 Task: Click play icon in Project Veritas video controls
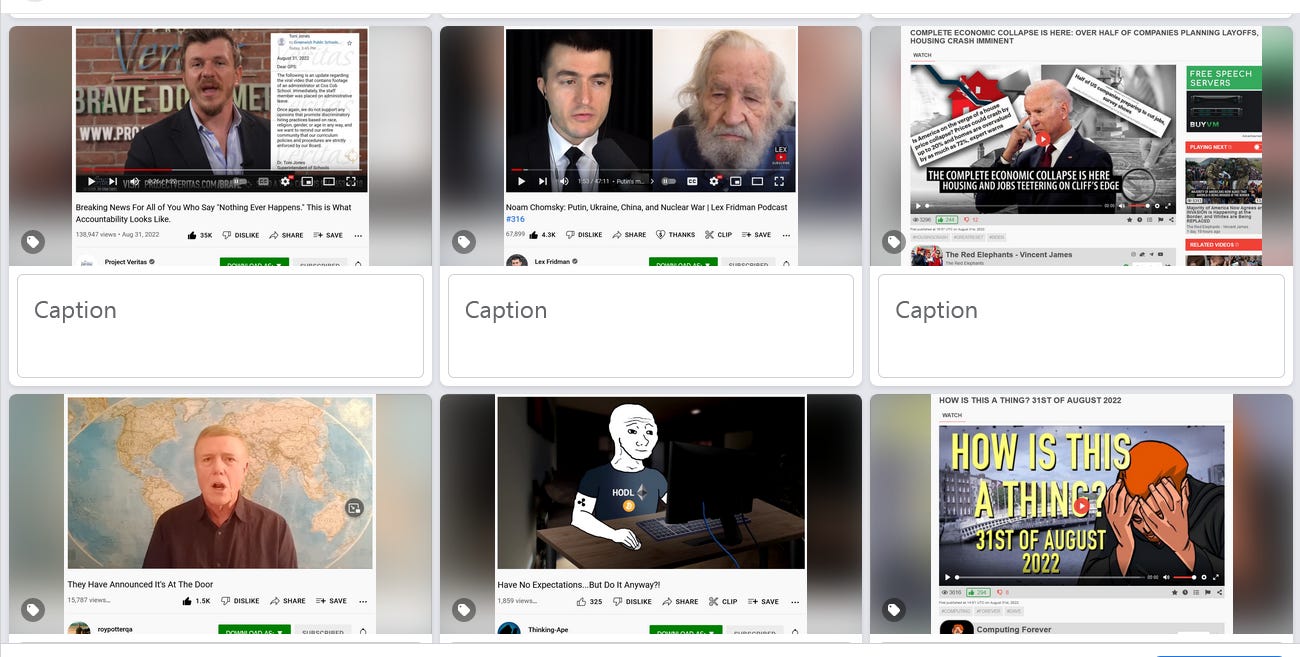(91, 181)
